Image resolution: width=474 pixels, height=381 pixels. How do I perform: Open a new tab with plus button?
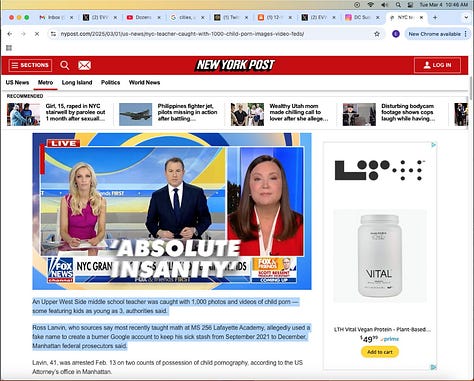(435, 17)
